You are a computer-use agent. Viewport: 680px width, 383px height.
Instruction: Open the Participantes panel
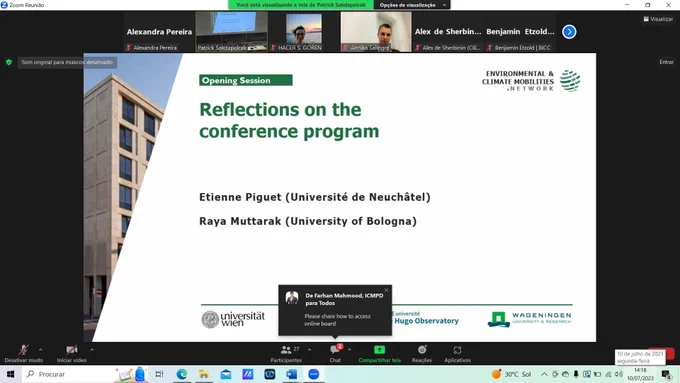(286, 354)
